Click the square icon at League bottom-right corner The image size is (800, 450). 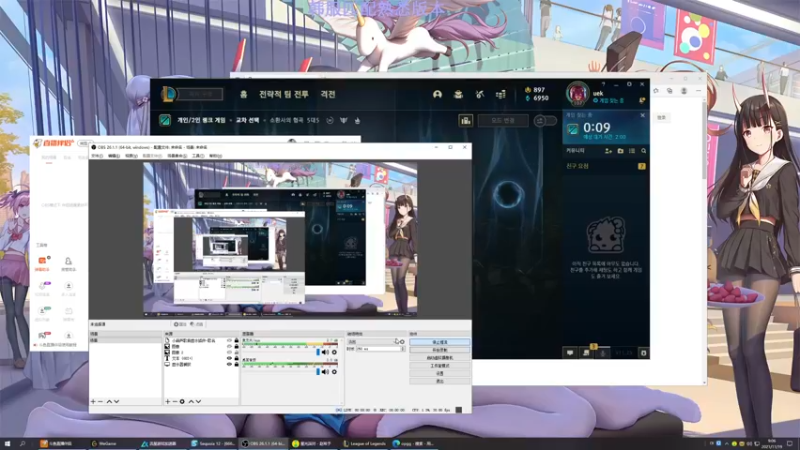643,353
